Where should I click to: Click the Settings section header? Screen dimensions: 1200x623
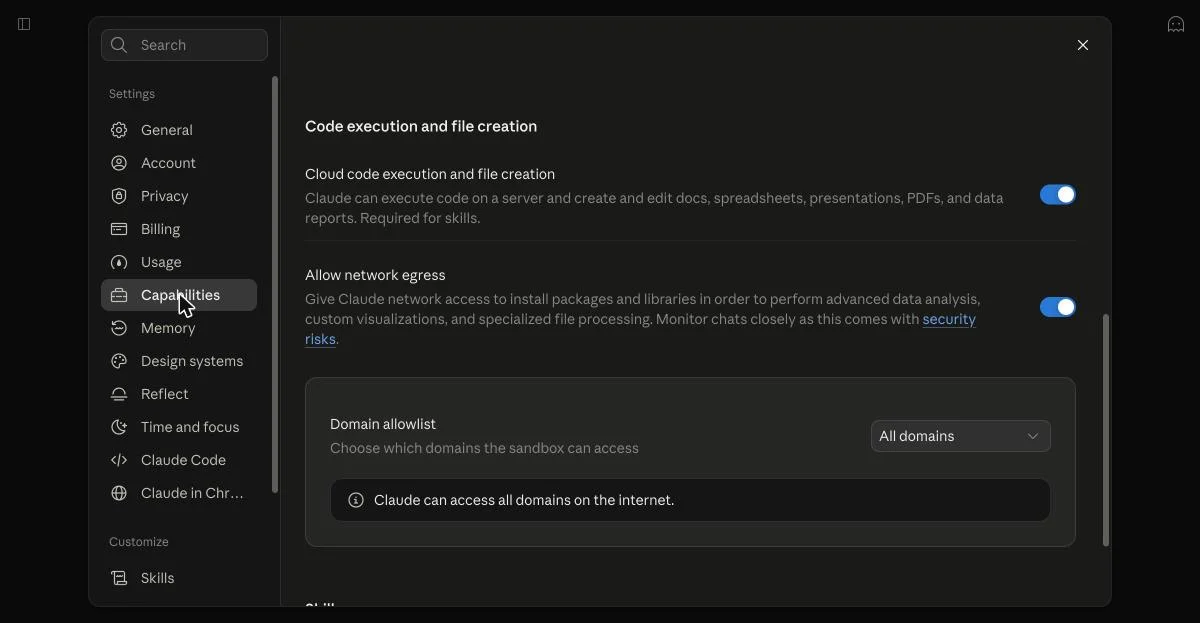coord(132,94)
